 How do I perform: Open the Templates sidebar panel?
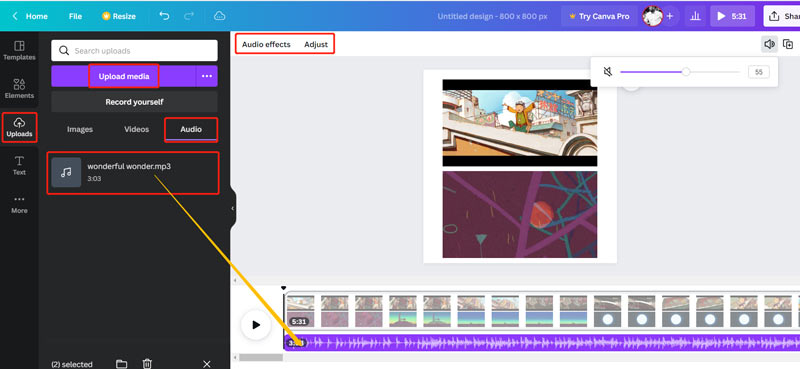19,51
